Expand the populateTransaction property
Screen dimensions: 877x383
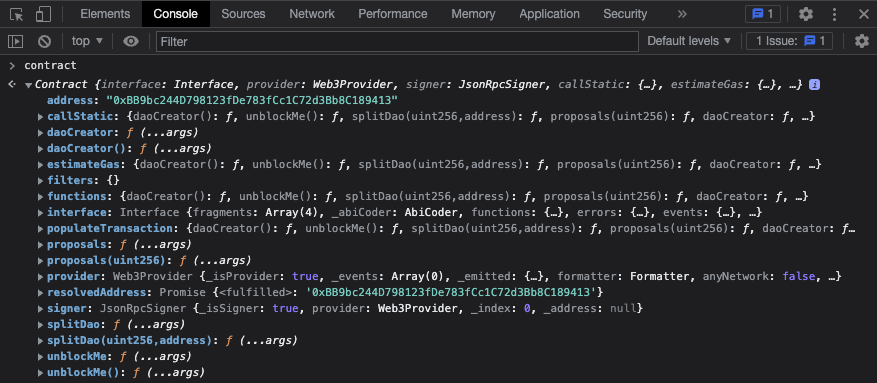(40, 229)
